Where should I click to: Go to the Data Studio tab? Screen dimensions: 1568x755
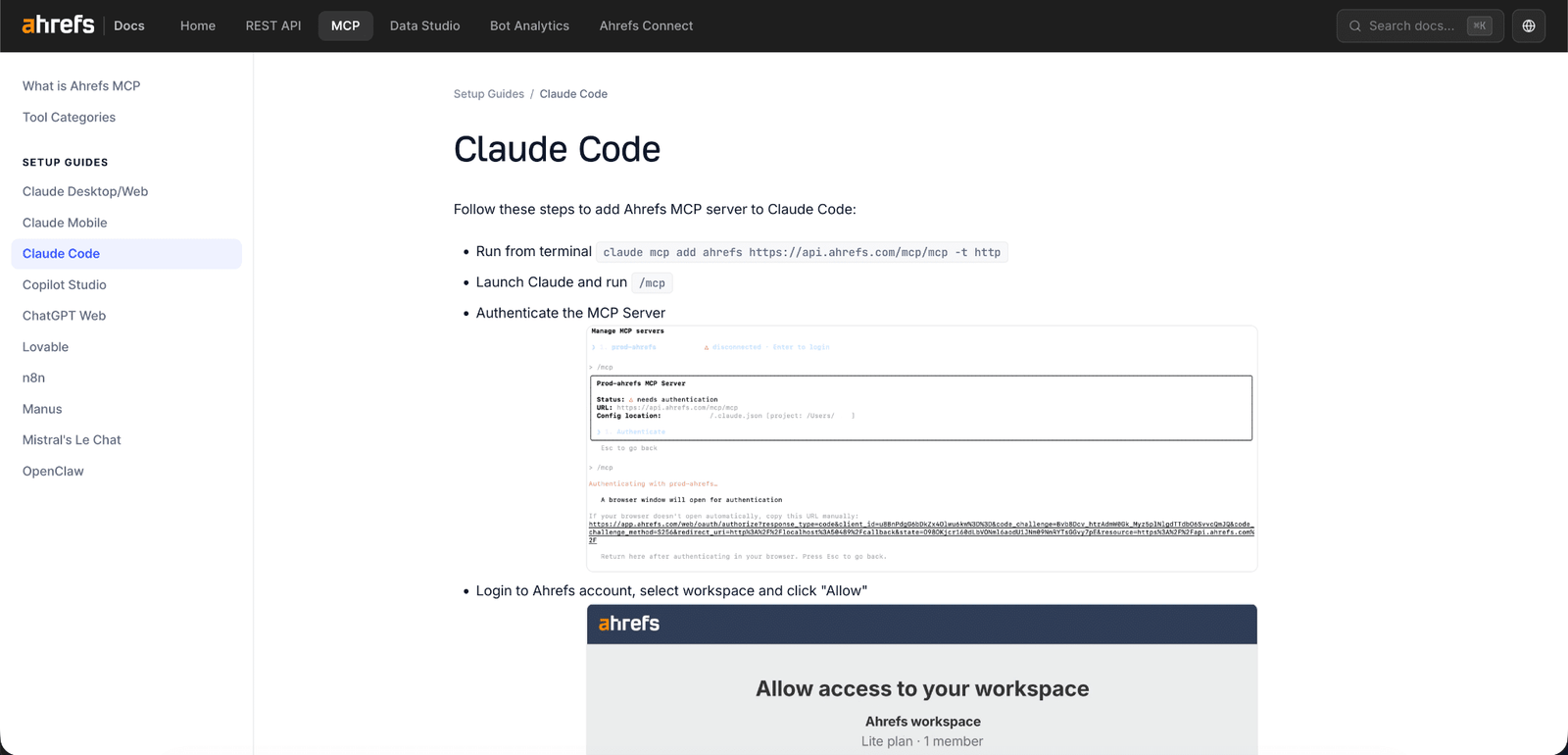(425, 25)
